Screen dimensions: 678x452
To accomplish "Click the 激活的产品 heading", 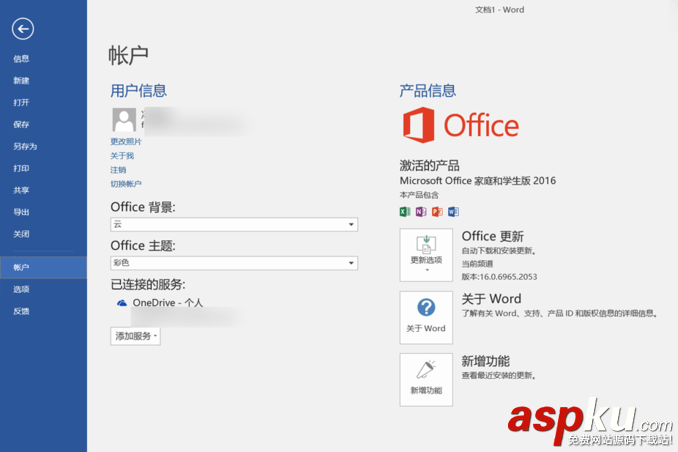I will [x=429, y=166].
